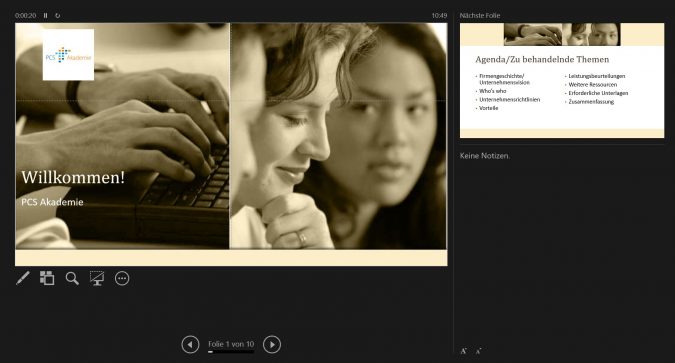Click the Leistungsbeurteilungen agenda bullet
675x363 pixels.
(x=597, y=76)
